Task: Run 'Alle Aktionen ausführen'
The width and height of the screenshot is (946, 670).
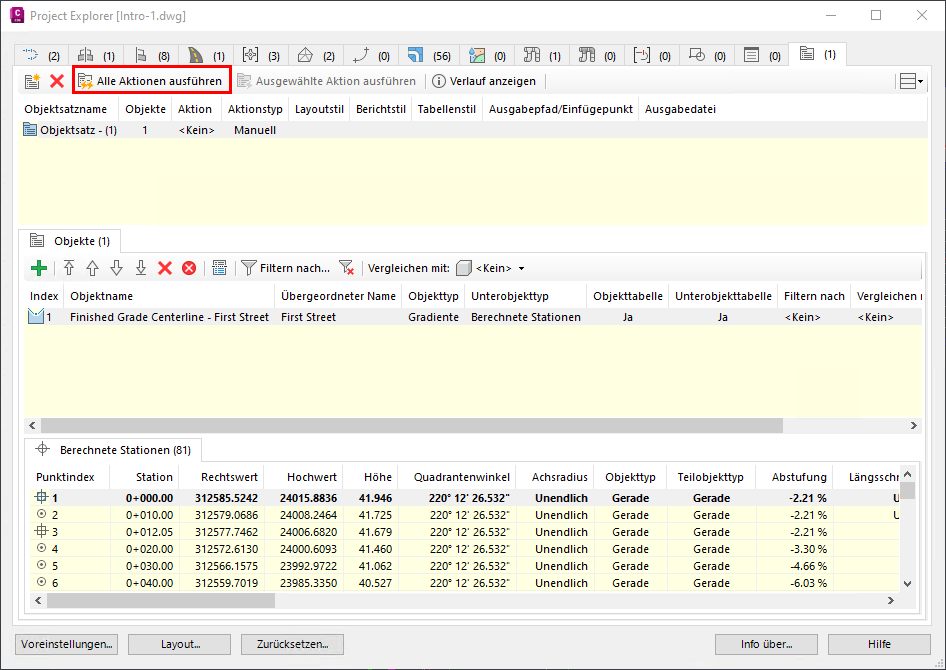Action: point(151,81)
